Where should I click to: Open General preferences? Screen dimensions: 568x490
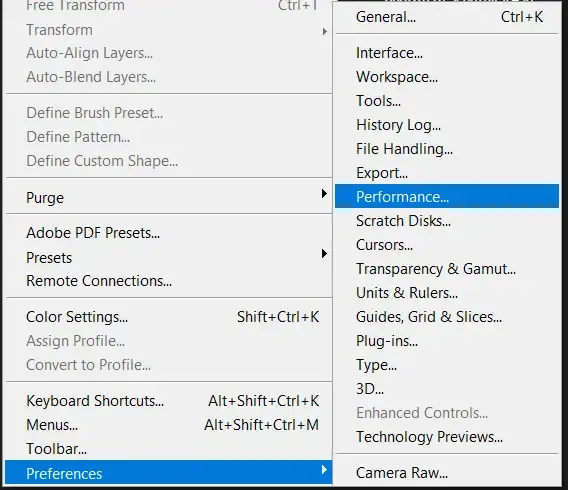tap(447, 17)
